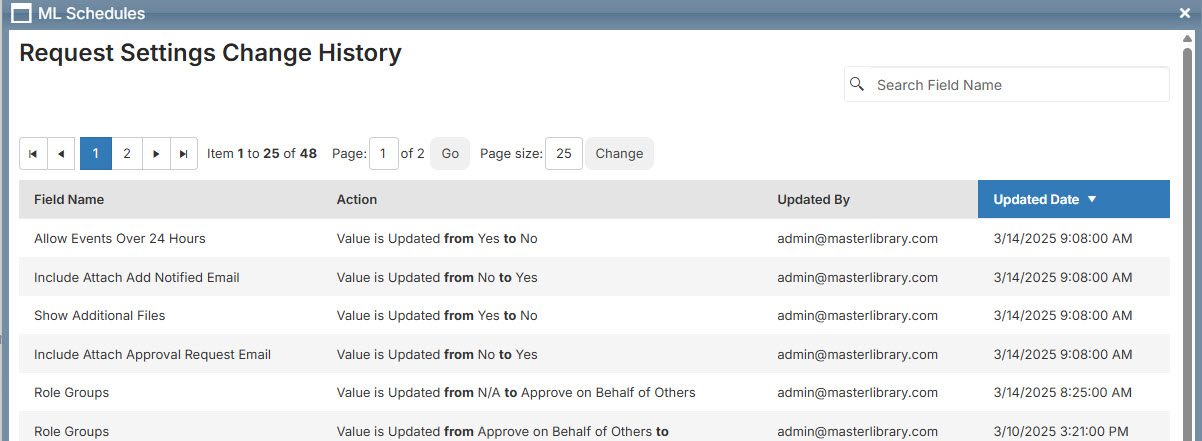Select page 1 in pager
This screenshot has width=1202, height=441.
(95, 154)
